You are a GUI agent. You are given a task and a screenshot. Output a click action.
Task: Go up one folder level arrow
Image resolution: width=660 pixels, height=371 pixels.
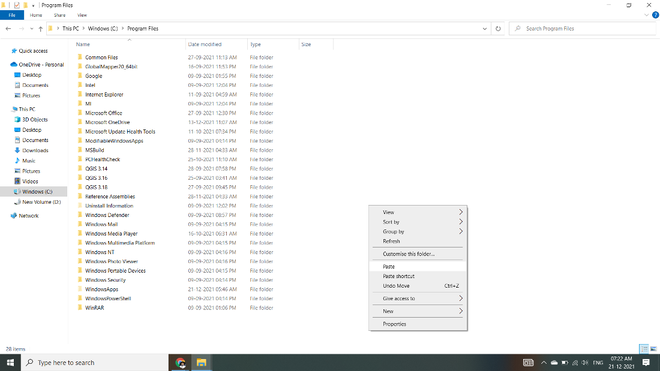pyautogui.click(x=40, y=29)
